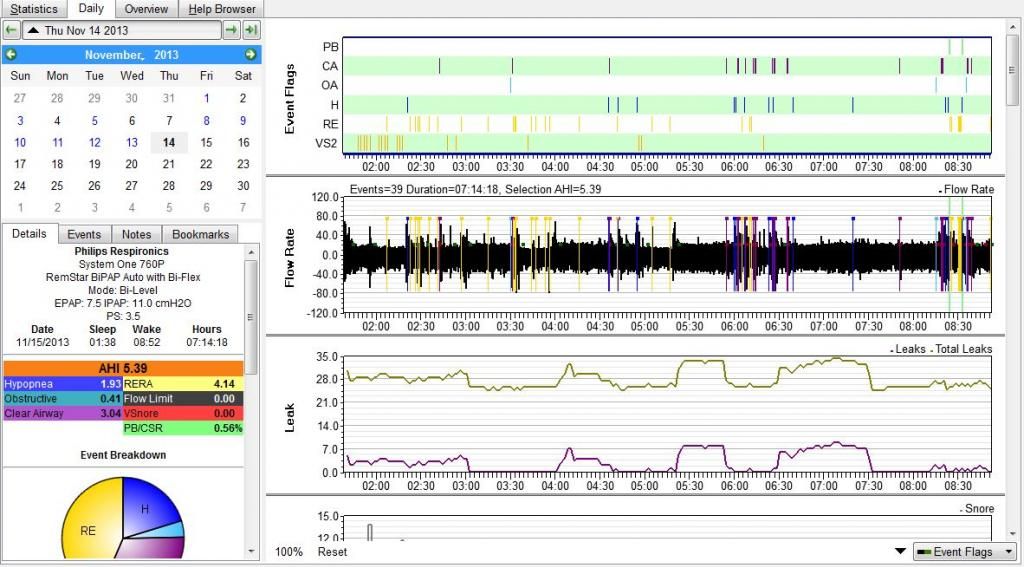Open the Overview tab
Viewport: 1024px width, 567px height.
point(146,9)
